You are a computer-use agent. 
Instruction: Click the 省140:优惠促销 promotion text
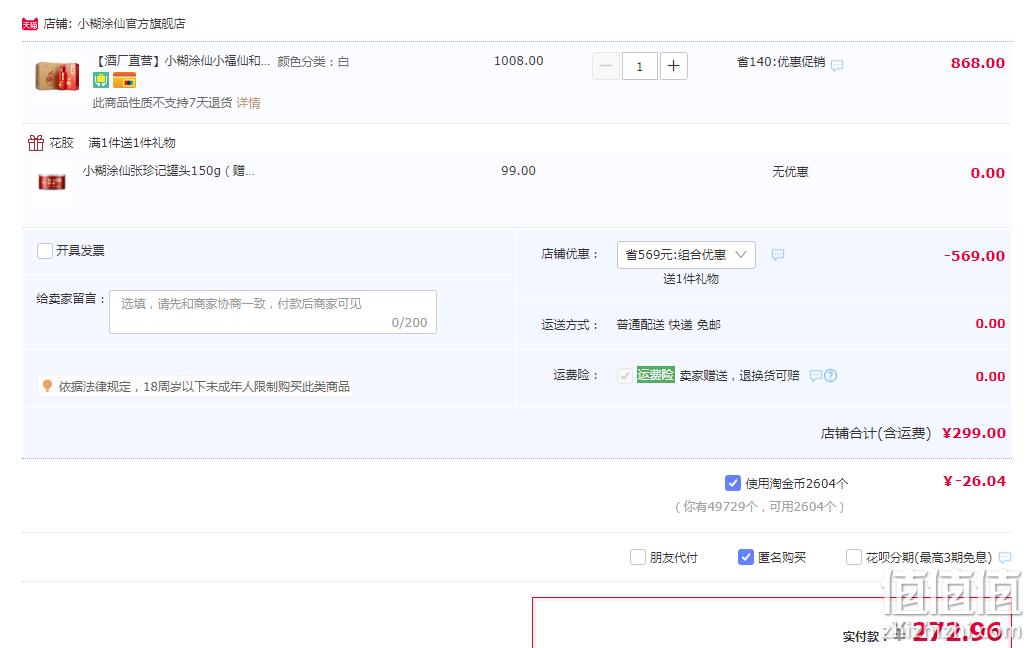click(780, 62)
